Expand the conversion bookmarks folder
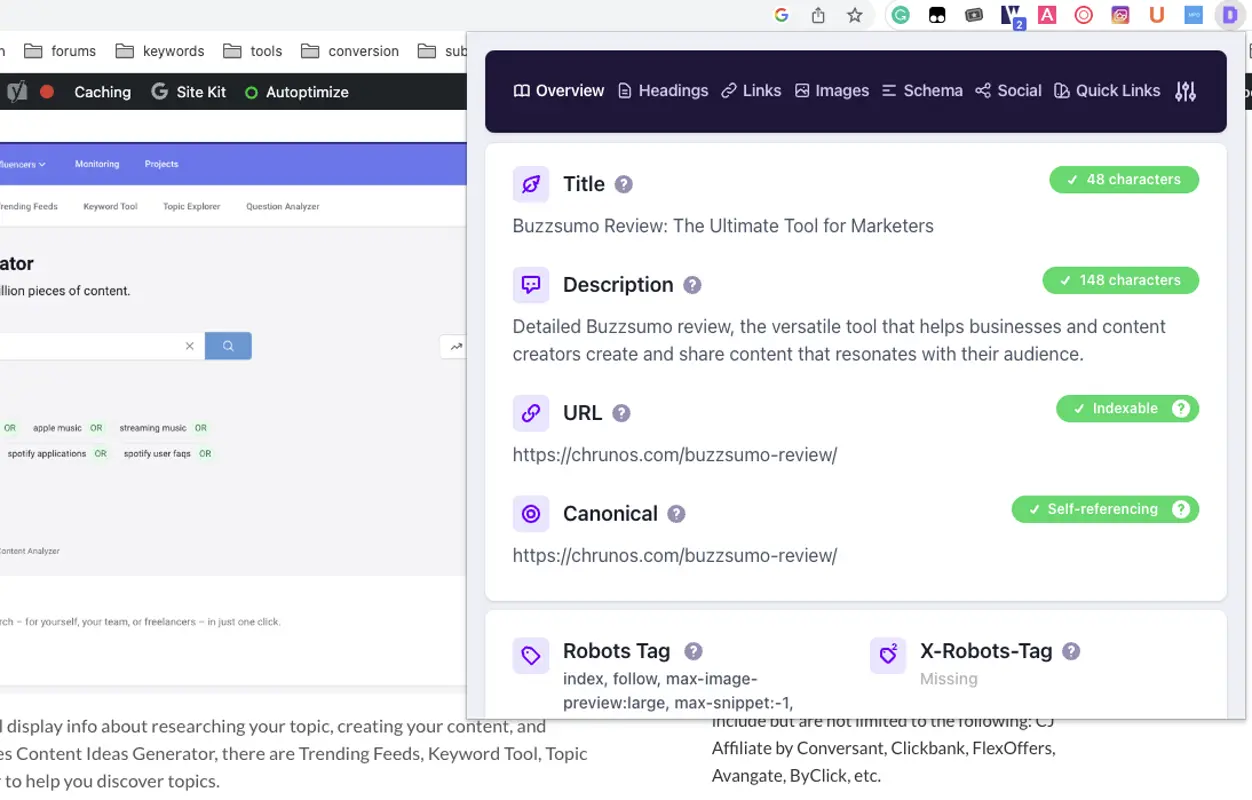 click(x=350, y=51)
